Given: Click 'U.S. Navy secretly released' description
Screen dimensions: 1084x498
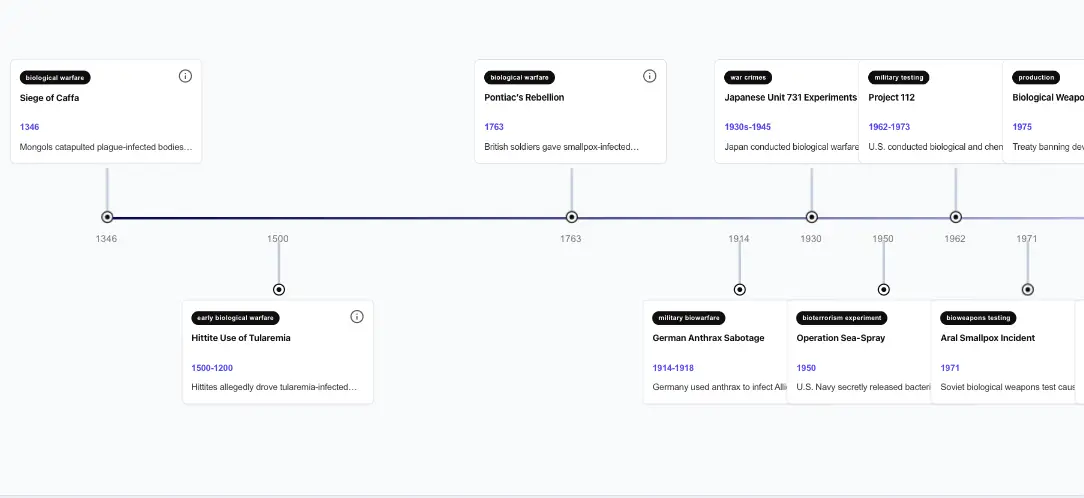Looking at the screenshot, I should click(863, 387).
